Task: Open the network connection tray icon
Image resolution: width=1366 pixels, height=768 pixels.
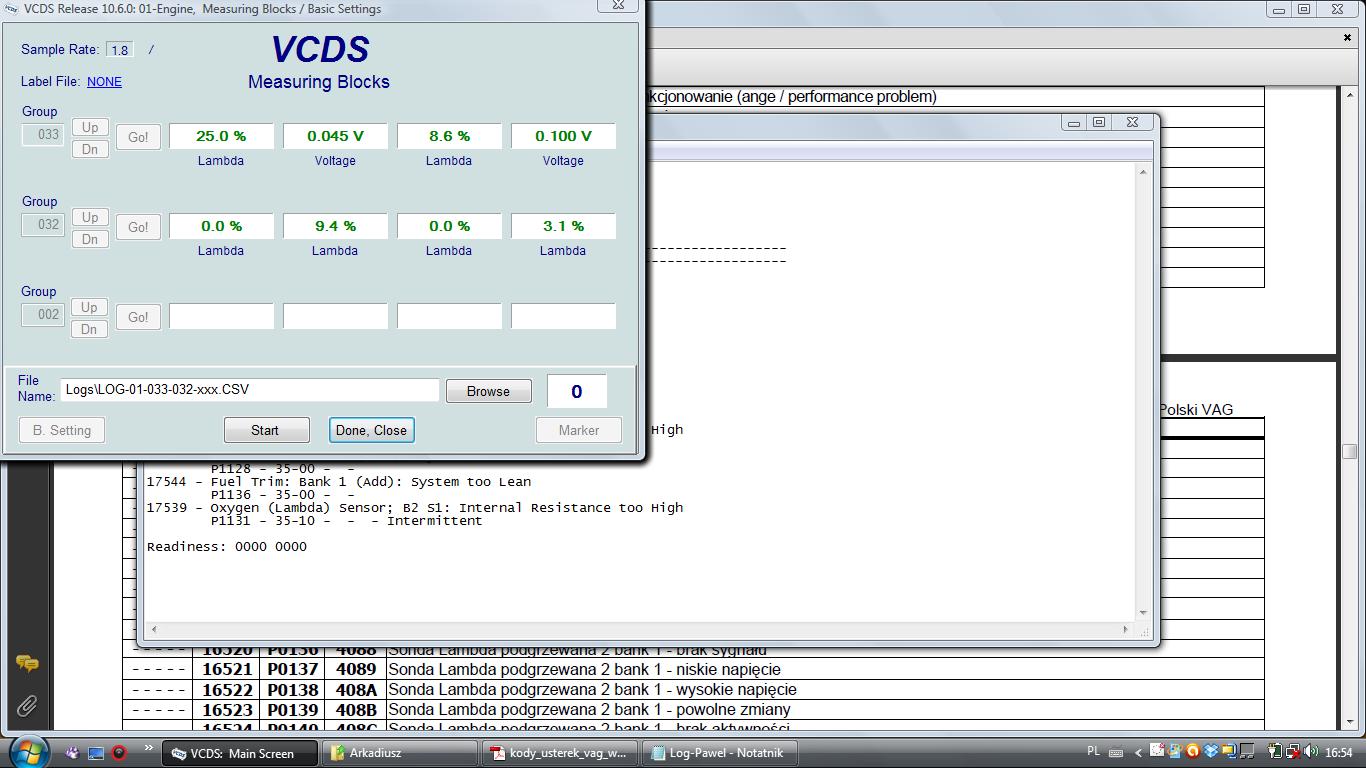Action: point(1293,752)
